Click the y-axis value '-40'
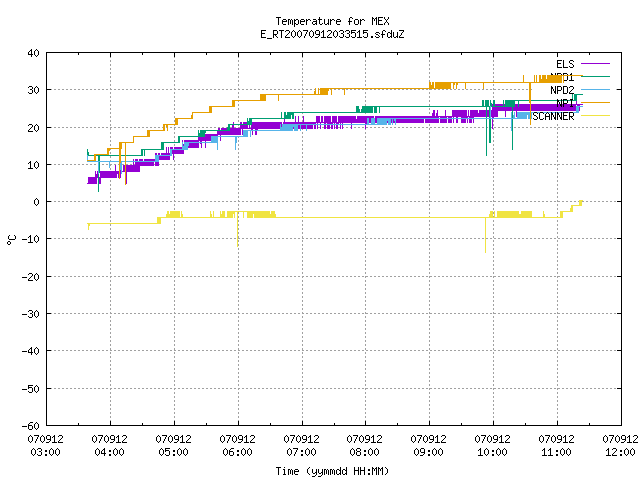The width and height of the screenshot is (640, 480). coord(31,351)
